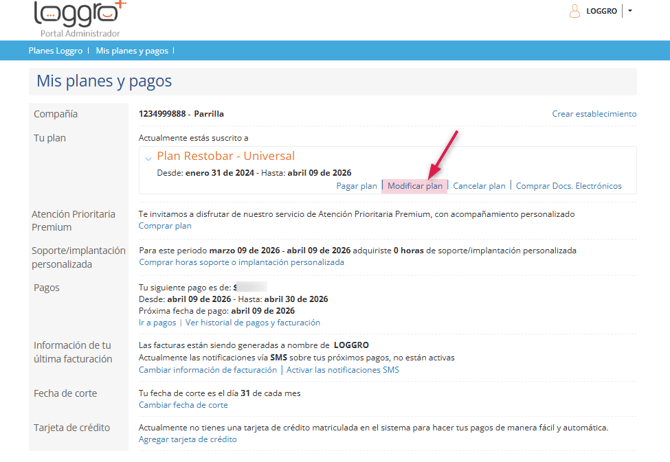Image resolution: width=670 pixels, height=462 pixels.
Task: Collapse the Plan Restobar - Universal chevron
Action: pyautogui.click(x=148, y=159)
